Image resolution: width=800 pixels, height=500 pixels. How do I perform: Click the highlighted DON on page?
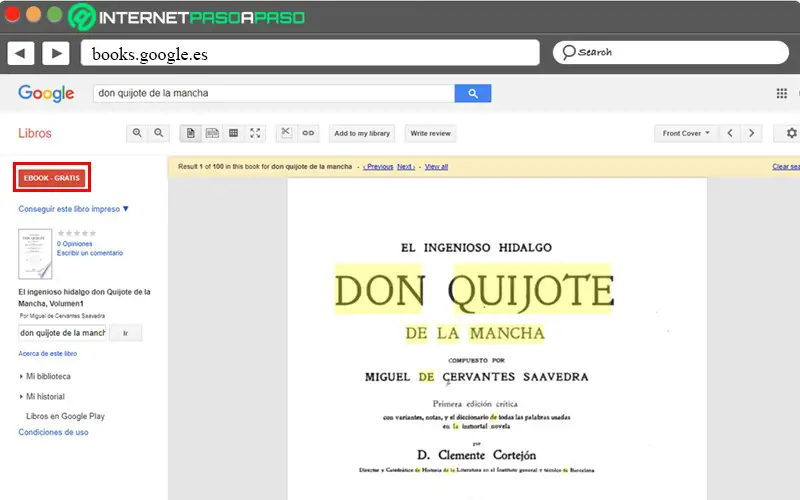pyautogui.click(x=379, y=290)
